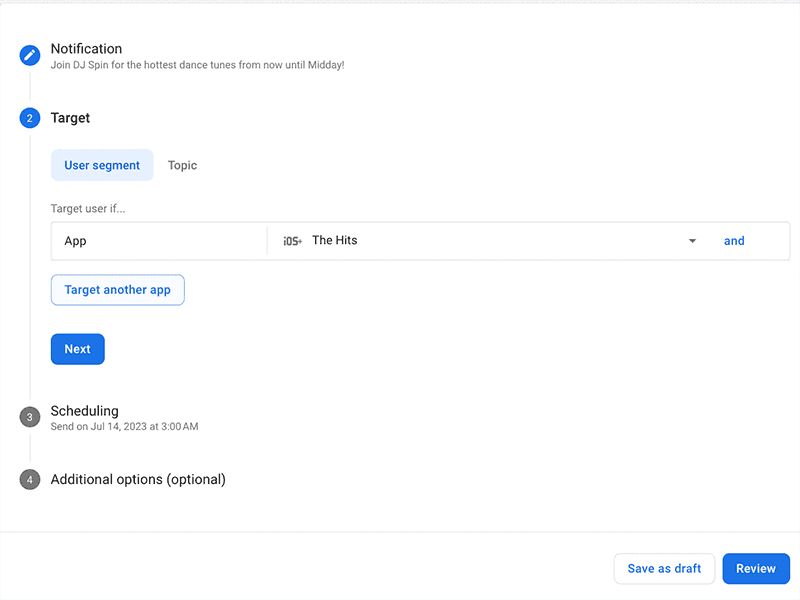Expand the Scheduling section

[x=84, y=411]
